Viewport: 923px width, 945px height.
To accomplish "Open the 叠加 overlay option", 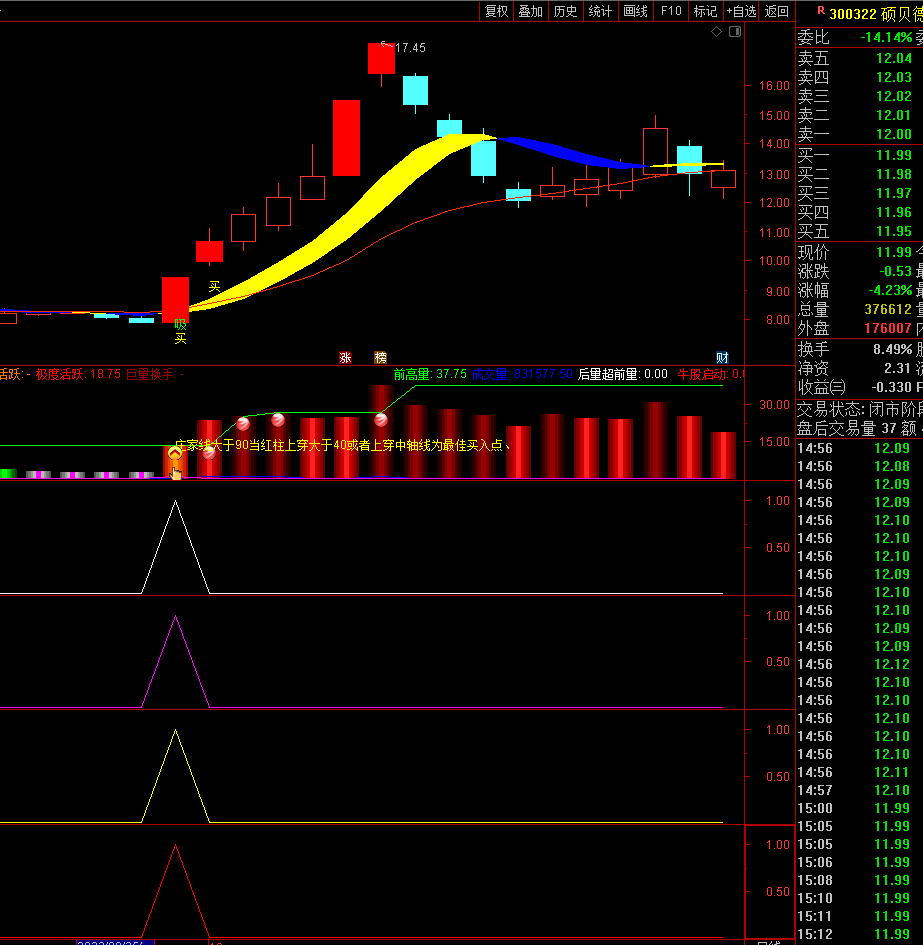I will 531,11.
